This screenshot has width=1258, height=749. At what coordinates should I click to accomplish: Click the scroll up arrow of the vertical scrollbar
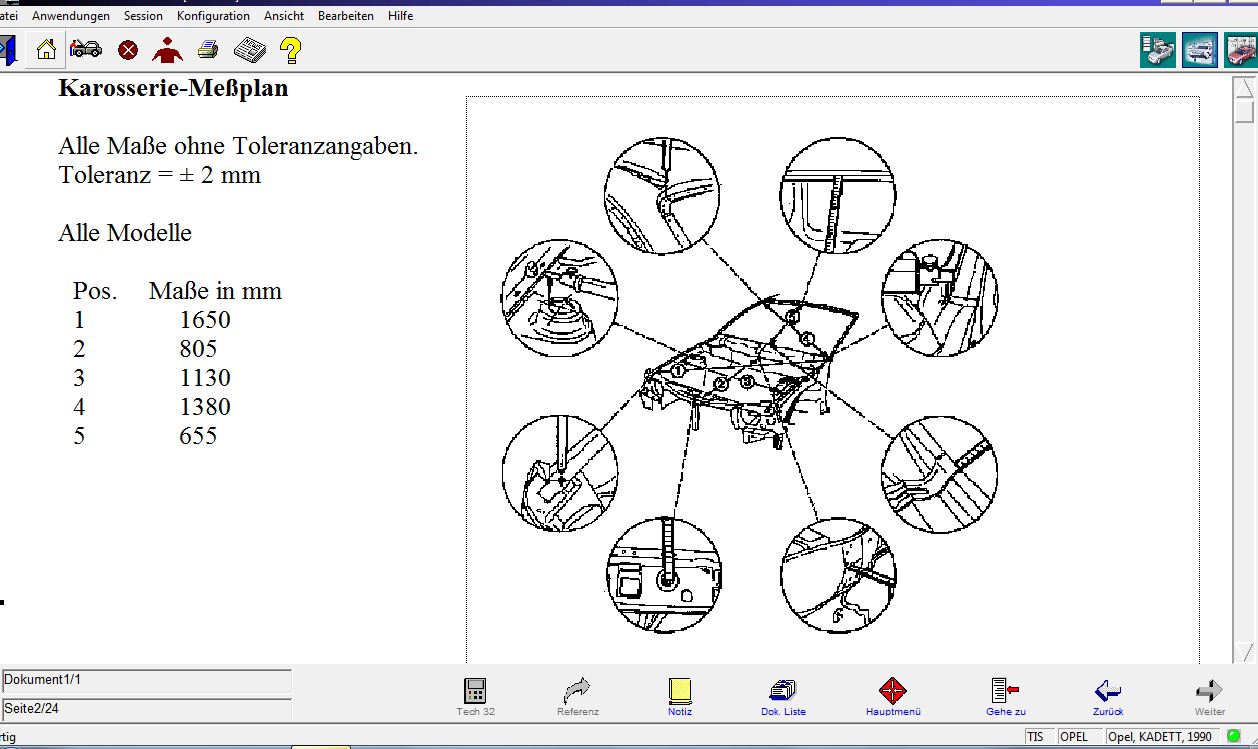(x=1244, y=87)
